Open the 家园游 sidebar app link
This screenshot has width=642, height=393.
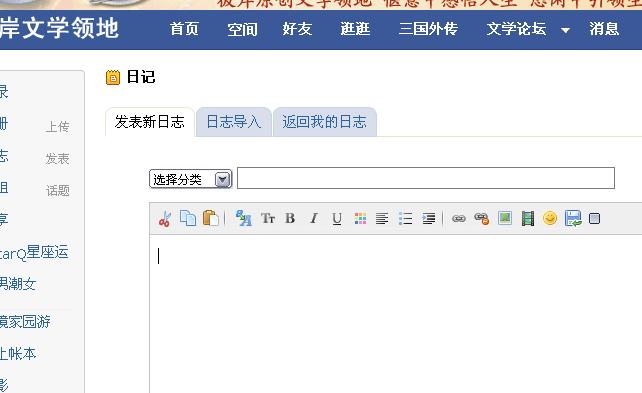(25, 322)
